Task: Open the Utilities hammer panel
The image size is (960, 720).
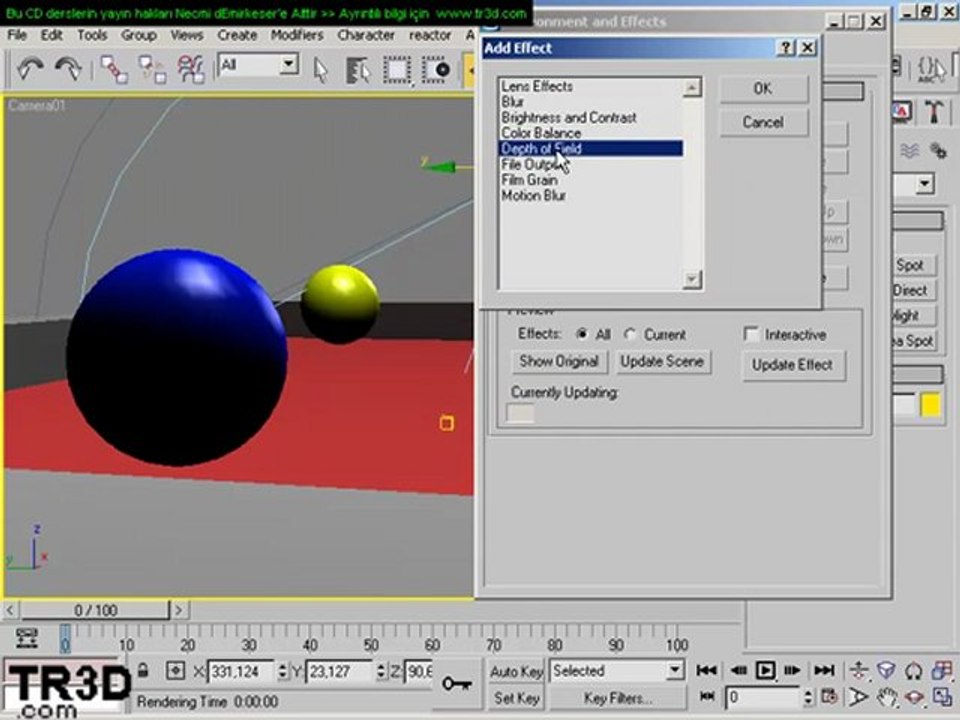Action: click(934, 111)
